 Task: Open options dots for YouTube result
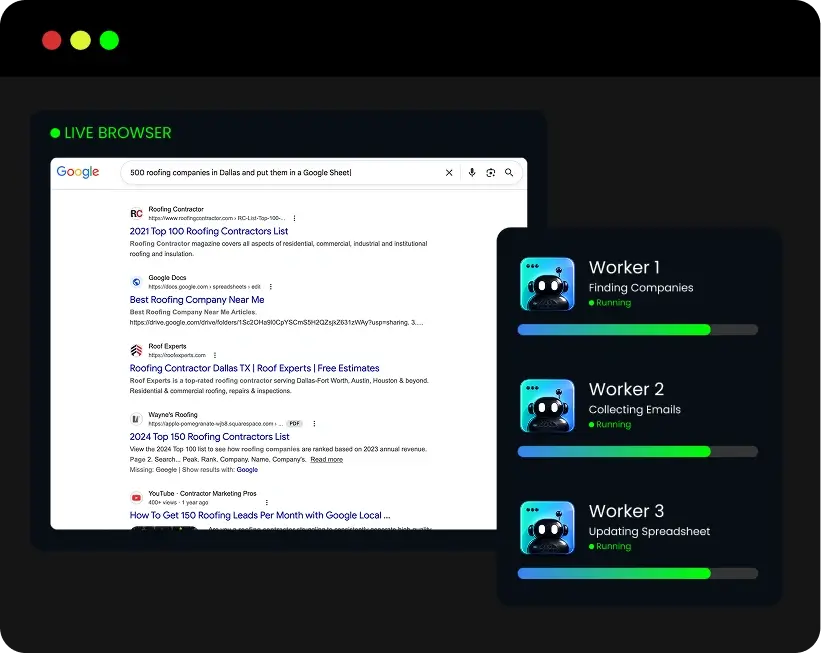267,502
